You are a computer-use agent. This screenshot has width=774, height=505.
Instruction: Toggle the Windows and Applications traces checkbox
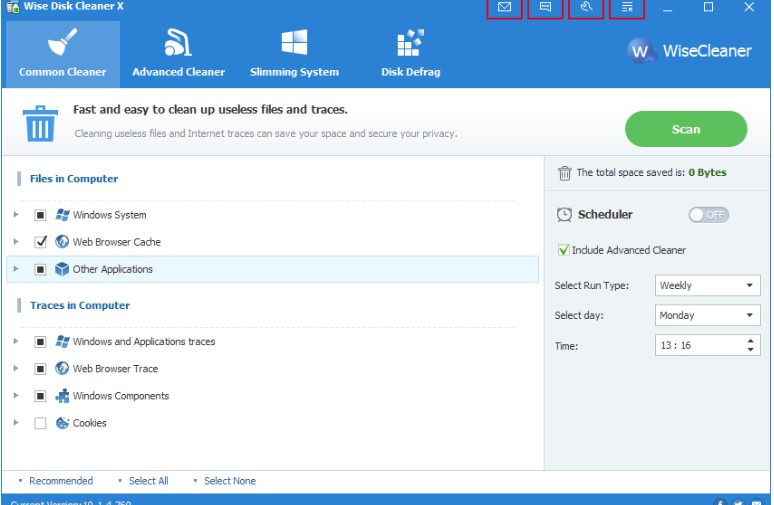coord(40,342)
